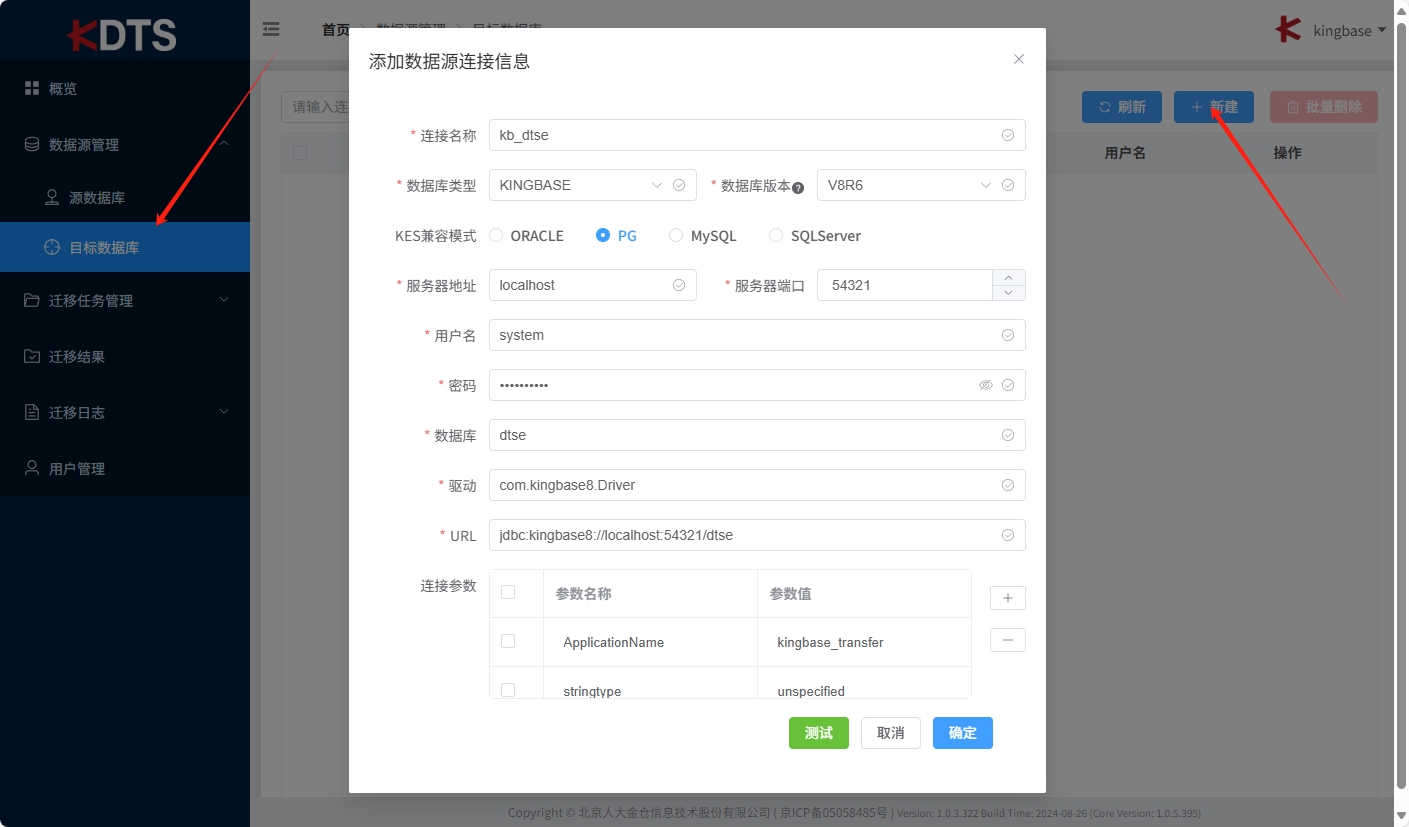Check the ApplicationName parameter checkbox

coord(508,641)
